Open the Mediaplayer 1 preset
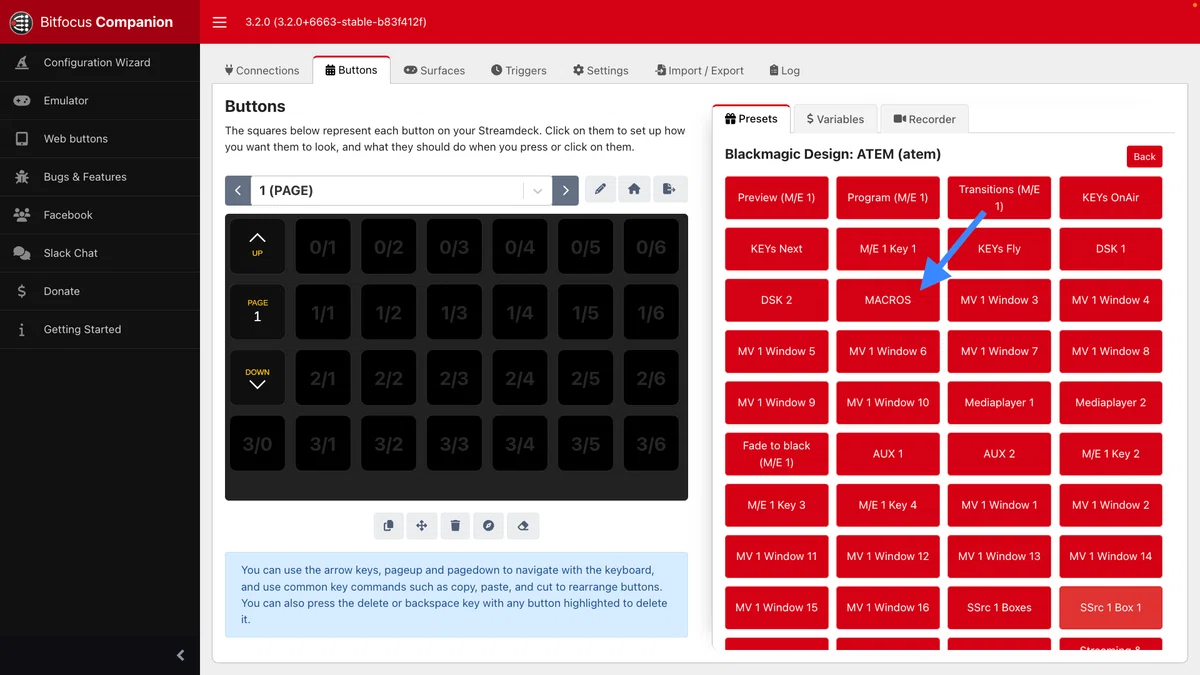1200x675 pixels. pos(999,402)
